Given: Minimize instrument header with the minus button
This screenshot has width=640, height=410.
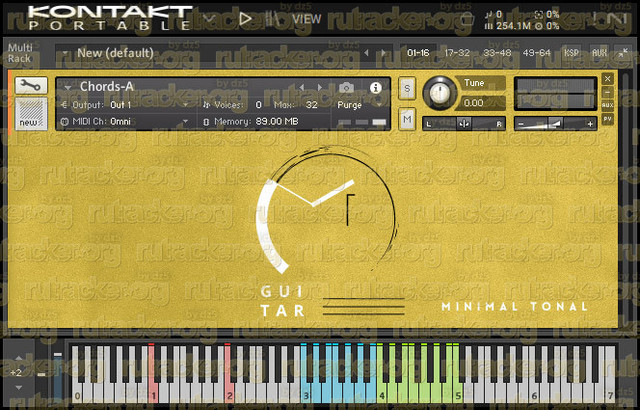Looking at the screenshot, I should click(x=607, y=92).
